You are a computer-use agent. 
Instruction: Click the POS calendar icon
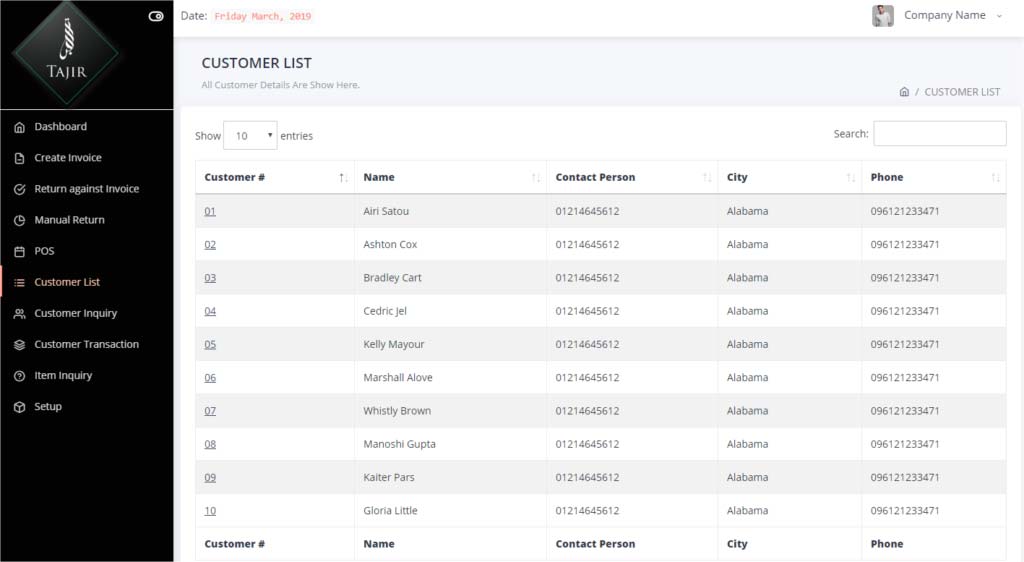point(20,251)
